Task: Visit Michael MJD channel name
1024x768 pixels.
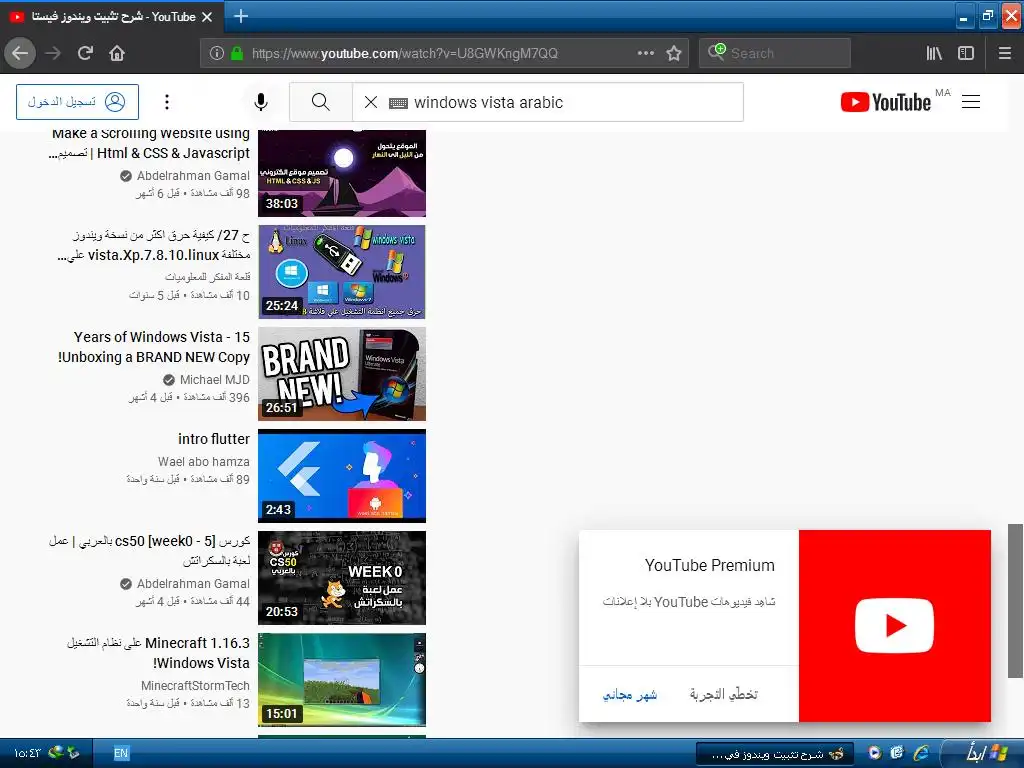Action: tap(214, 379)
